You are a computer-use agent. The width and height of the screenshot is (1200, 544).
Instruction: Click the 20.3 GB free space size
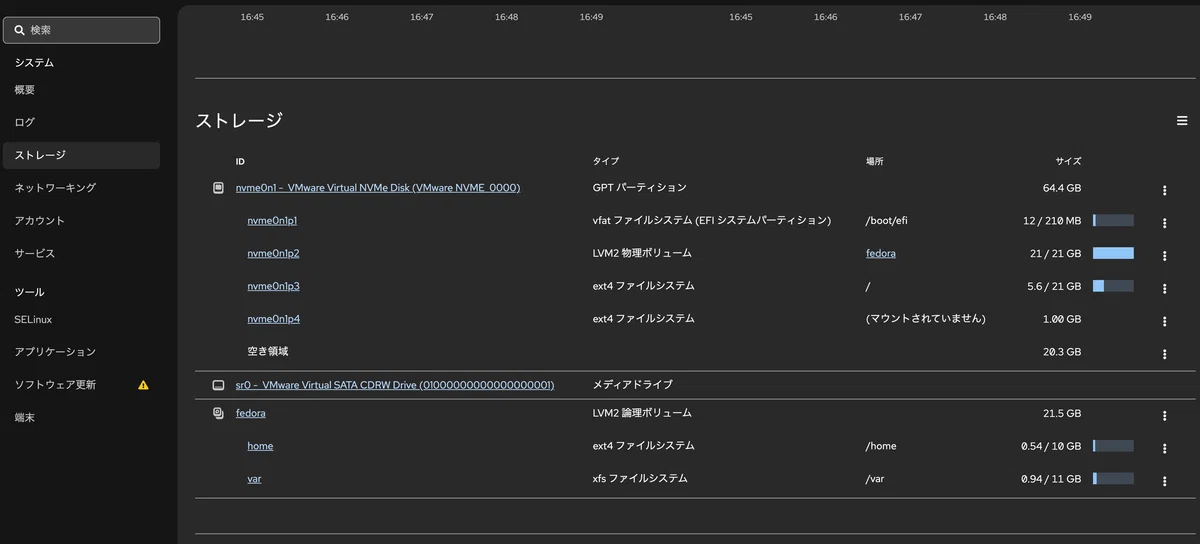tap(1062, 352)
